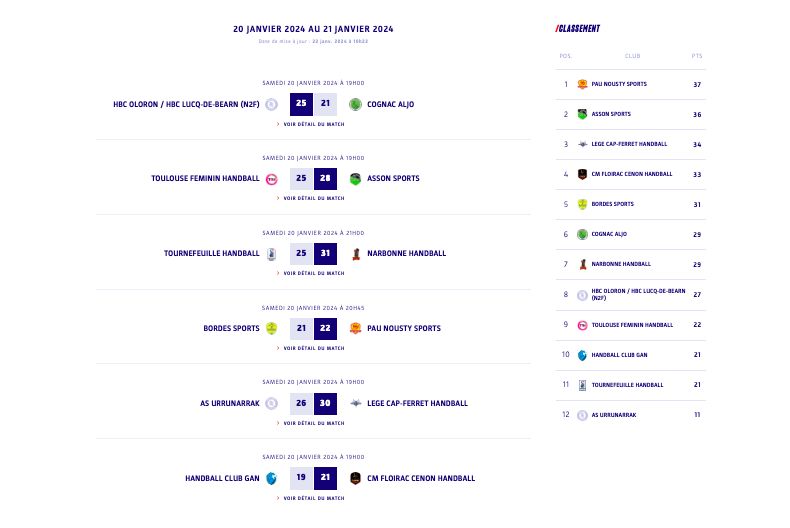Screen dimensions: 790x528
Task: Expand match details for Tournefeuille vs Narbonne
Action: tap(313, 273)
